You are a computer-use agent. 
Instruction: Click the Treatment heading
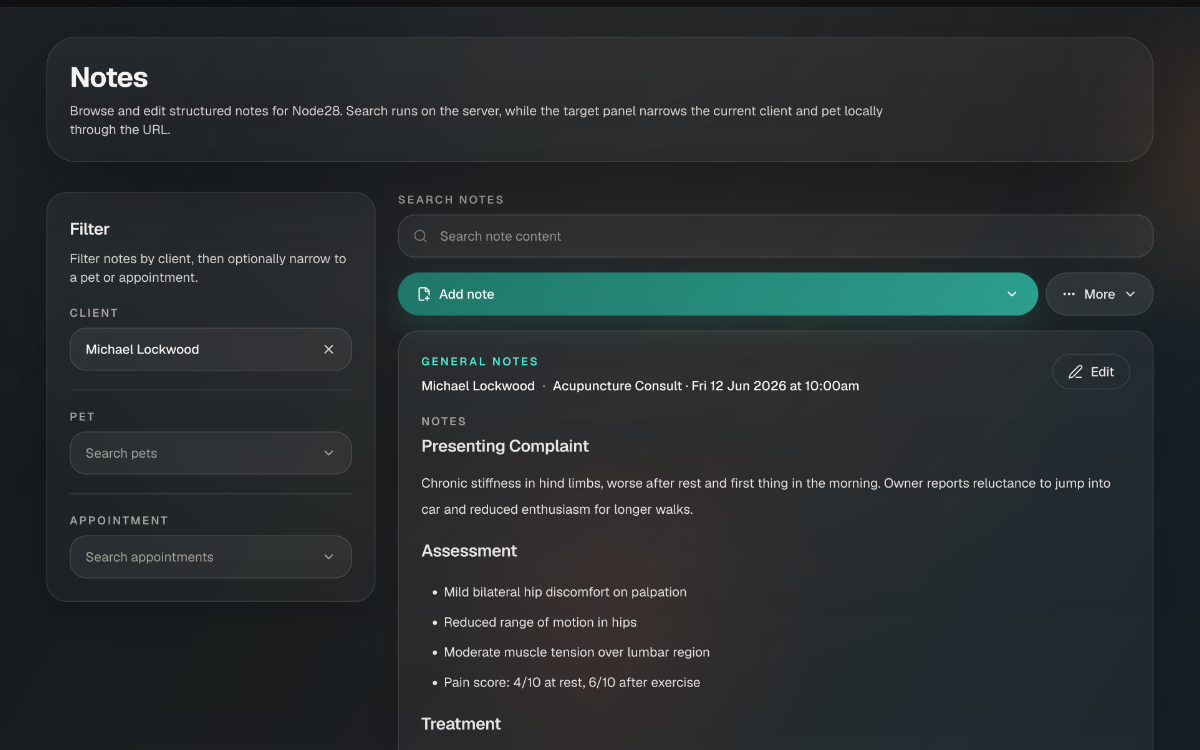click(461, 724)
